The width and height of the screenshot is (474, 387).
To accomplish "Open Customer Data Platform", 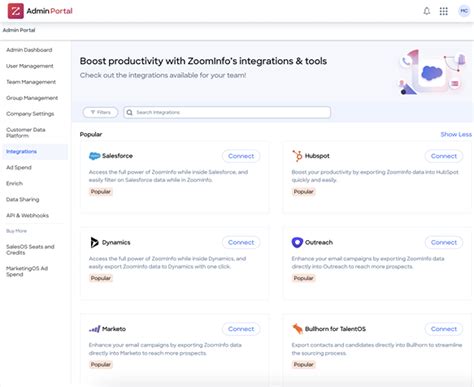I will pyautogui.click(x=26, y=133).
